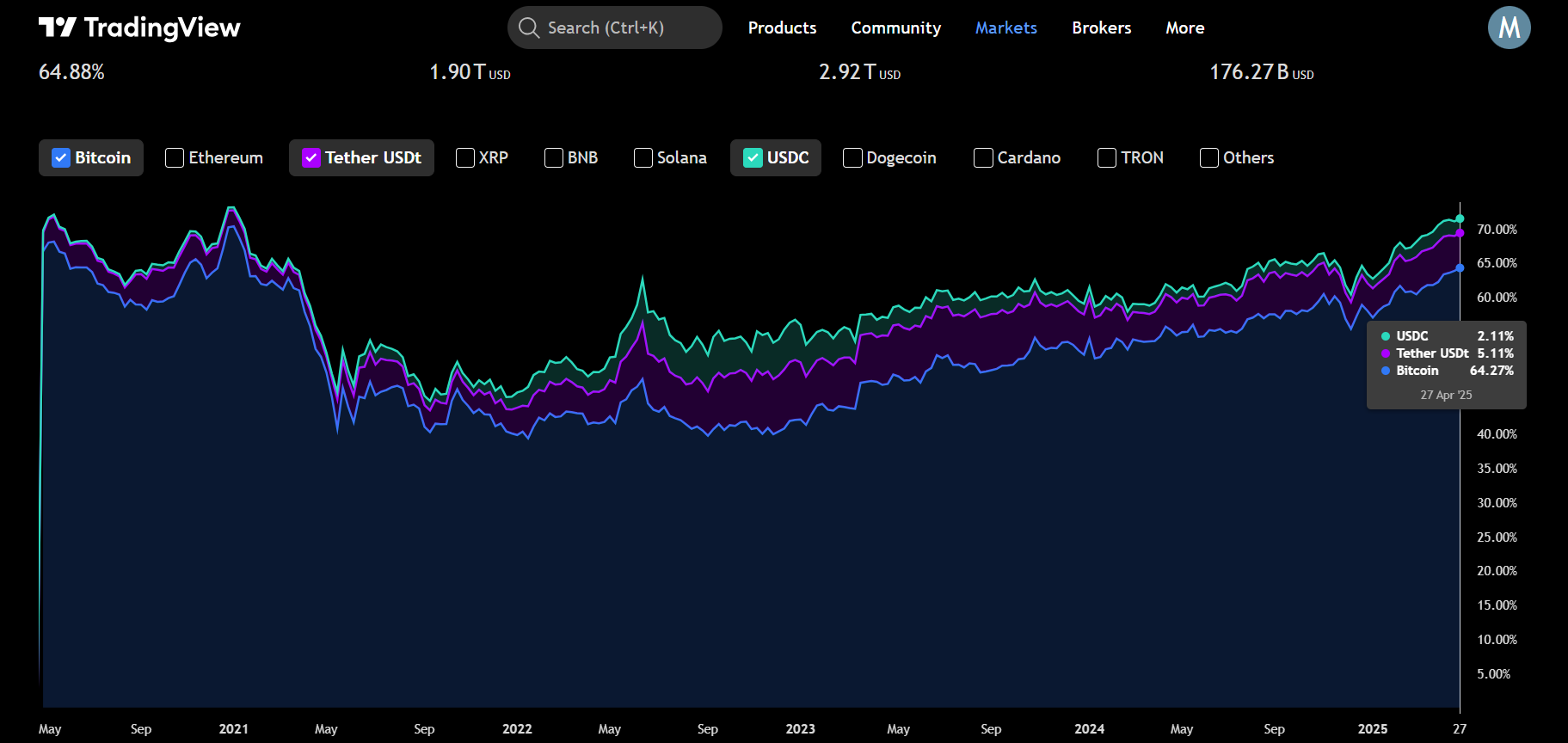
Task: Click the Tether USDt purple endpoint dot
Action: (x=1460, y=233)
